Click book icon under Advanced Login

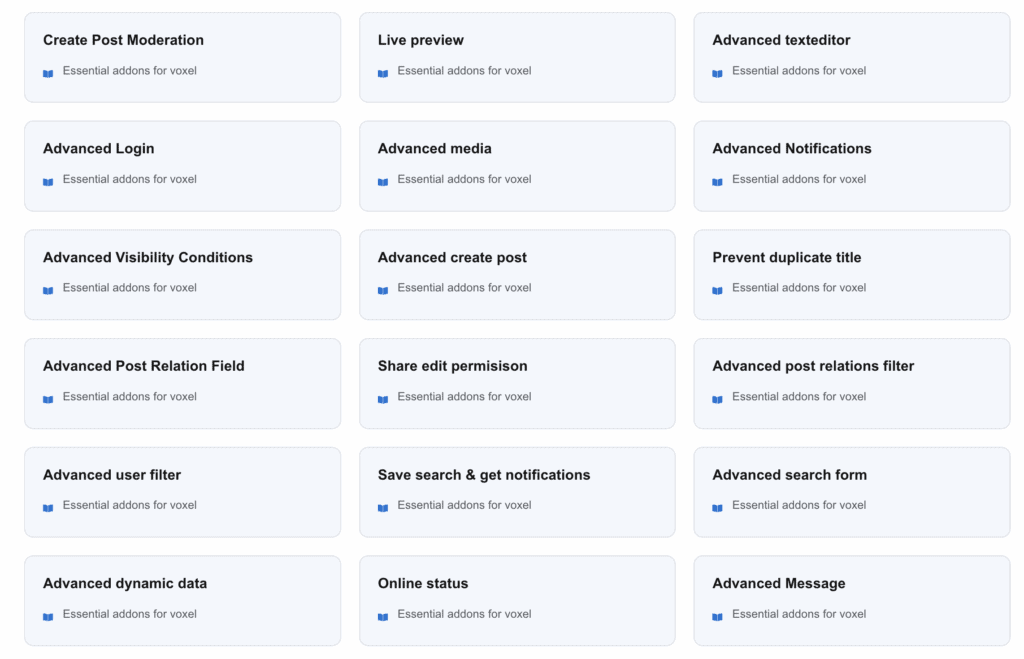[48, 182]
